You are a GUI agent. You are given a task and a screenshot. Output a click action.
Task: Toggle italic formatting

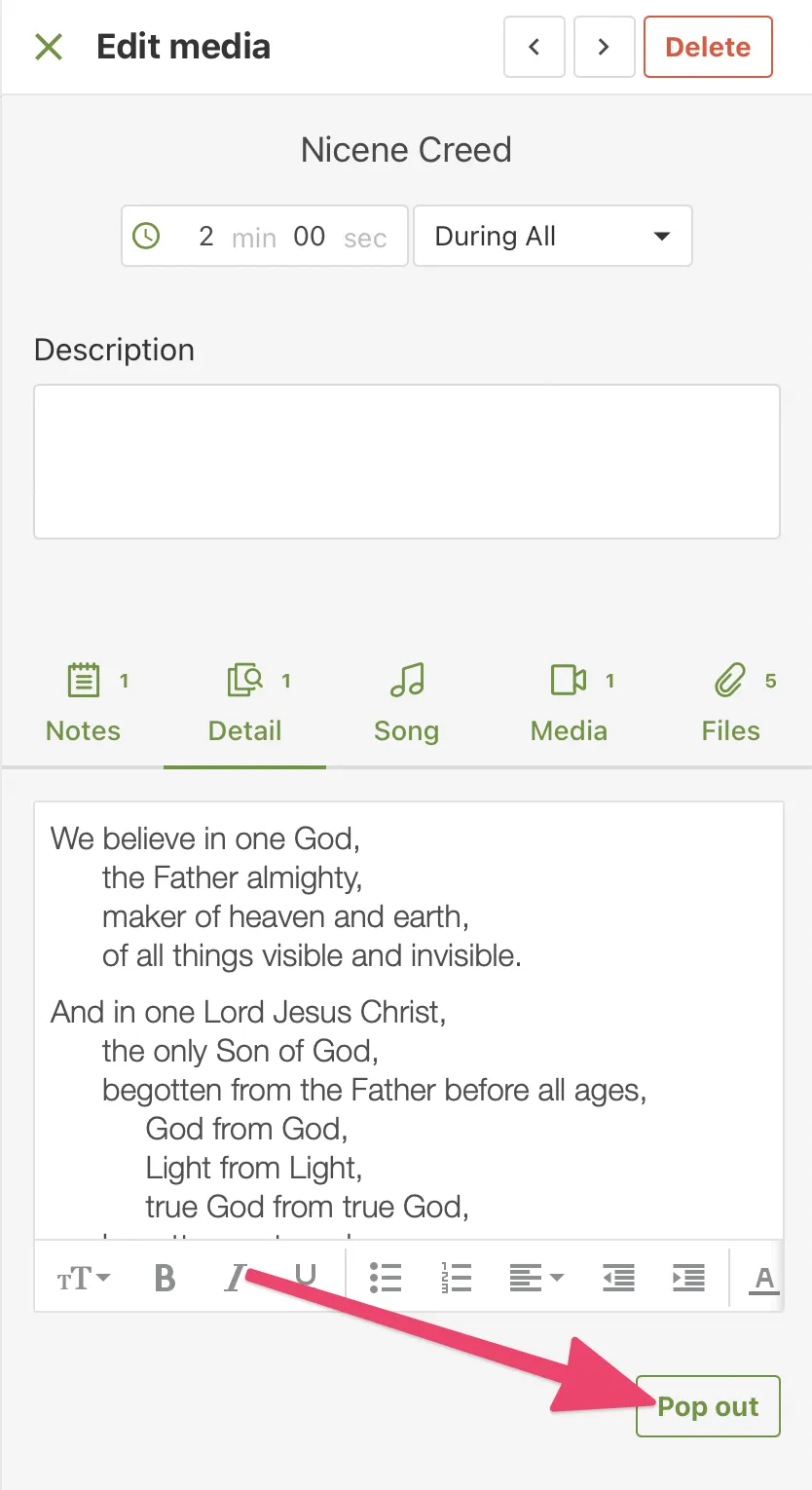235,1278
